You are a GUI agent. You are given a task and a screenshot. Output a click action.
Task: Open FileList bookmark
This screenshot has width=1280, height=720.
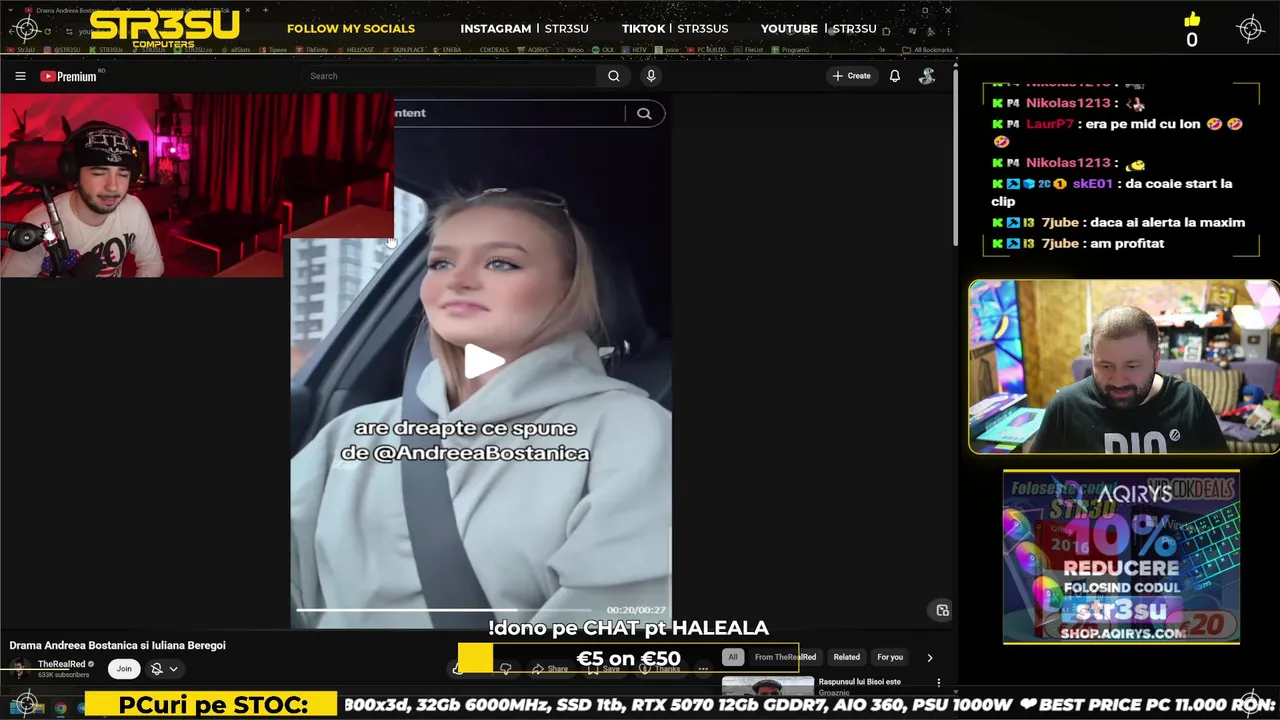[x=747, y=49]
